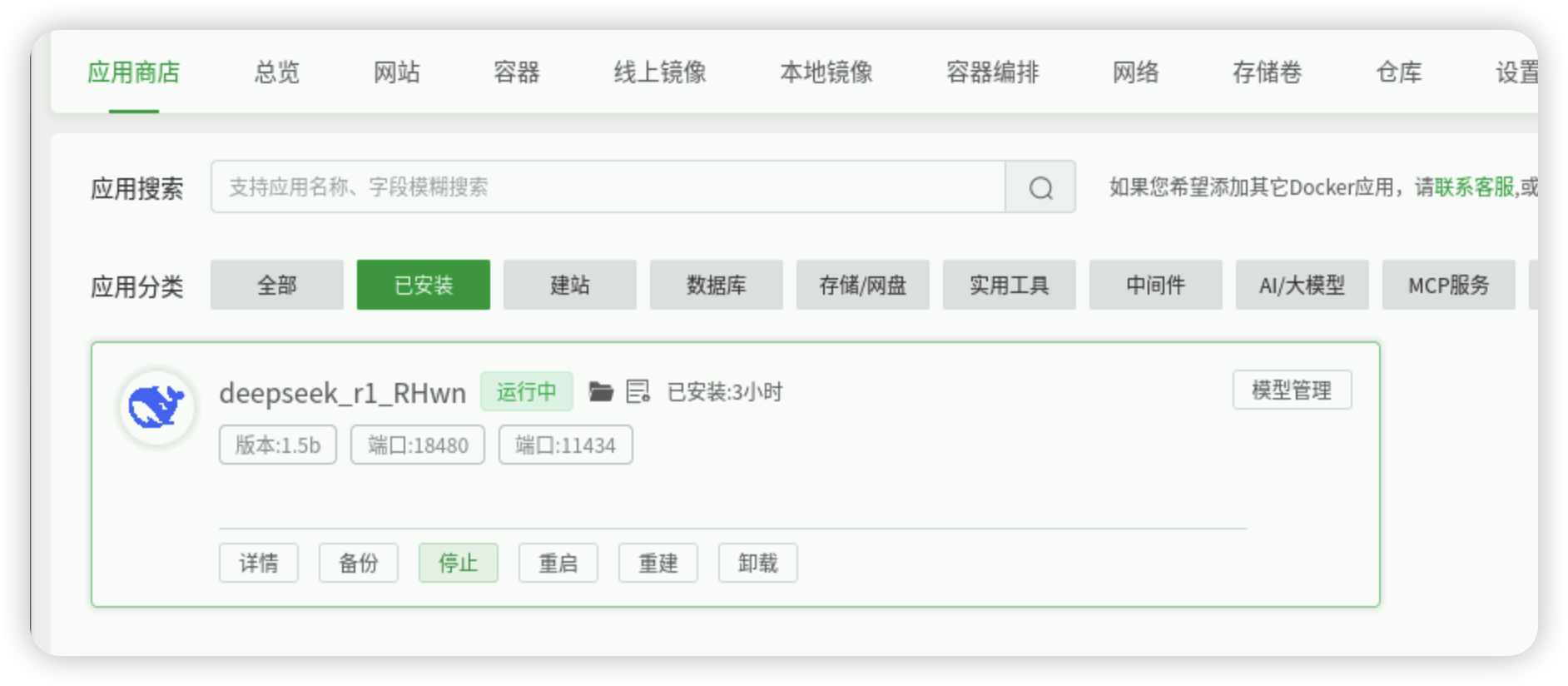Screen dimensions: 1568x686
Task: Click the 端口:18480 tag
Action: pyautogui.click(x=418, y=445)
